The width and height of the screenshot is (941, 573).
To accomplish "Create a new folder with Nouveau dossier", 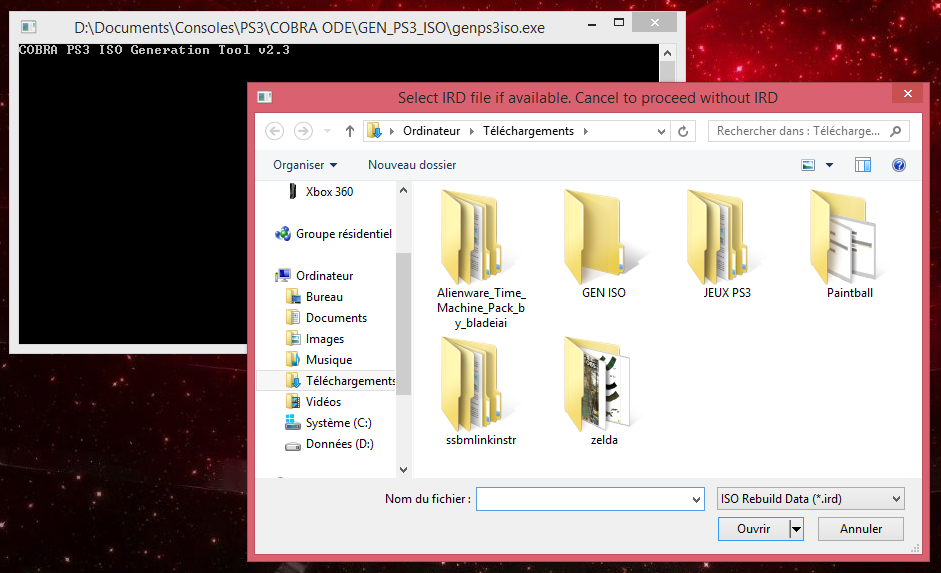I will click(x=412, y=165).
